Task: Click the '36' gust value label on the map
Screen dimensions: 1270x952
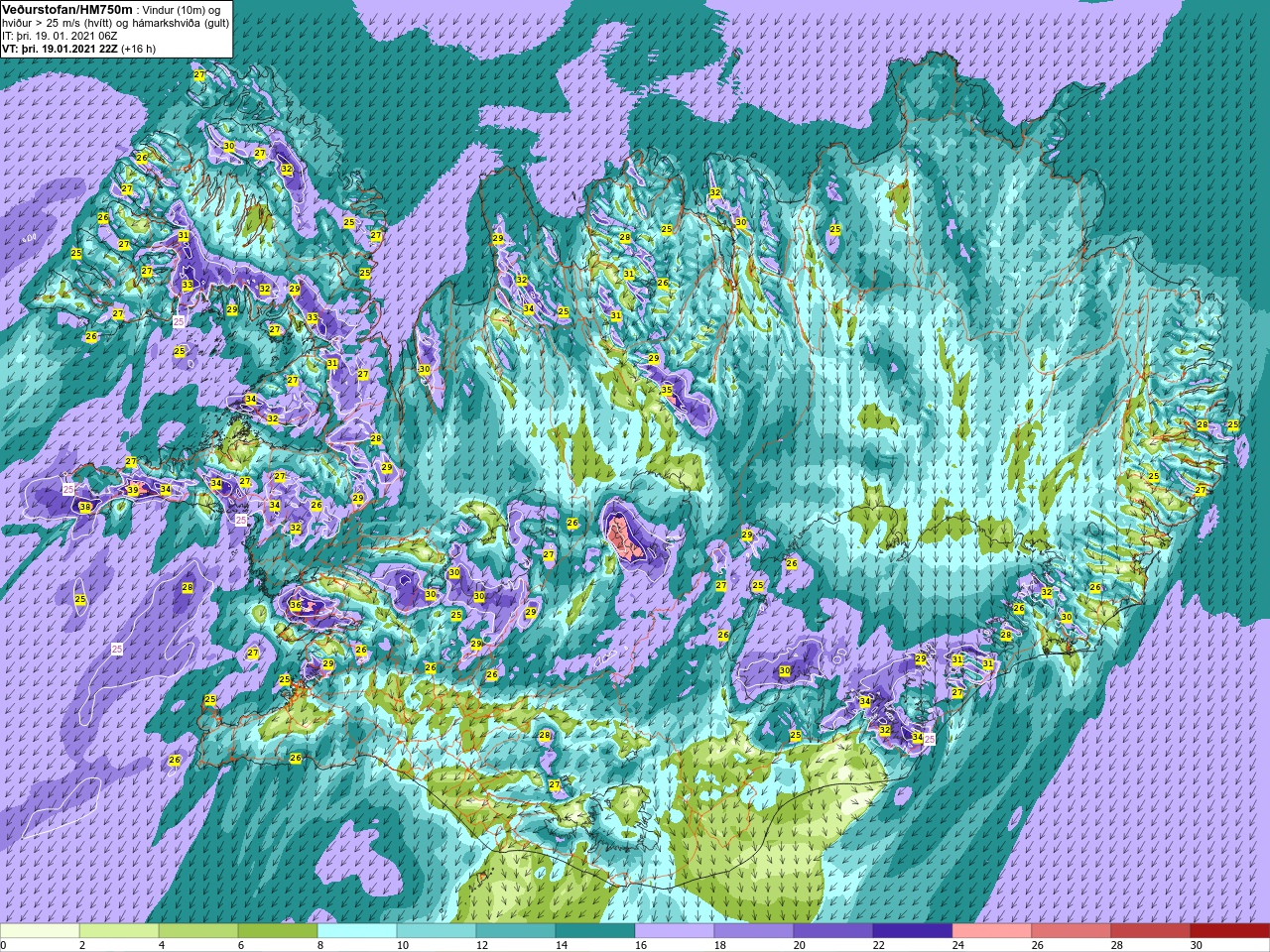Action: tap(296, 605)
